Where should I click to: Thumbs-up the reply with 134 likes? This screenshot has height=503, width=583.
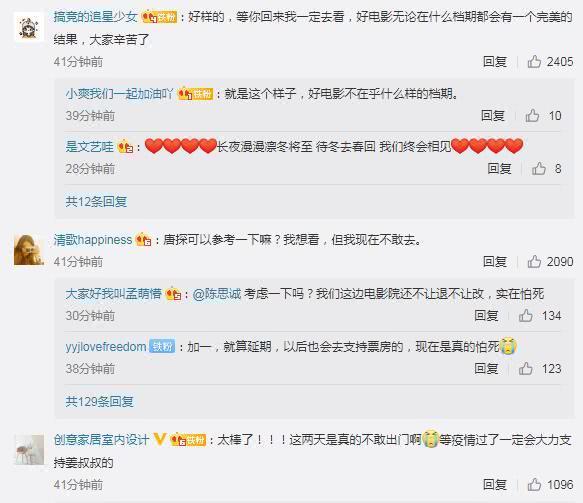[x=525, y=316]
